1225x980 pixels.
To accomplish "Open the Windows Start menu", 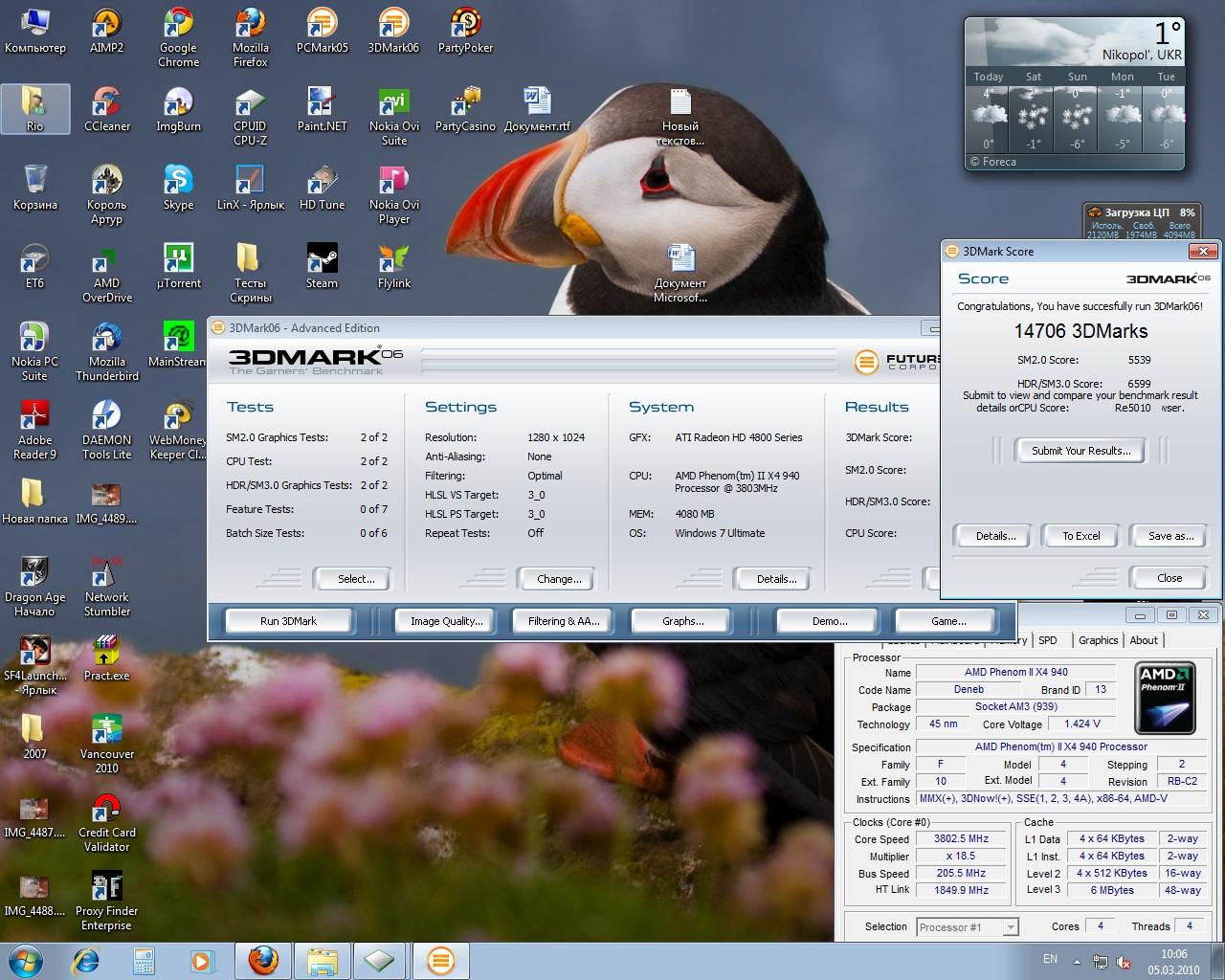I will pos(24,960).
